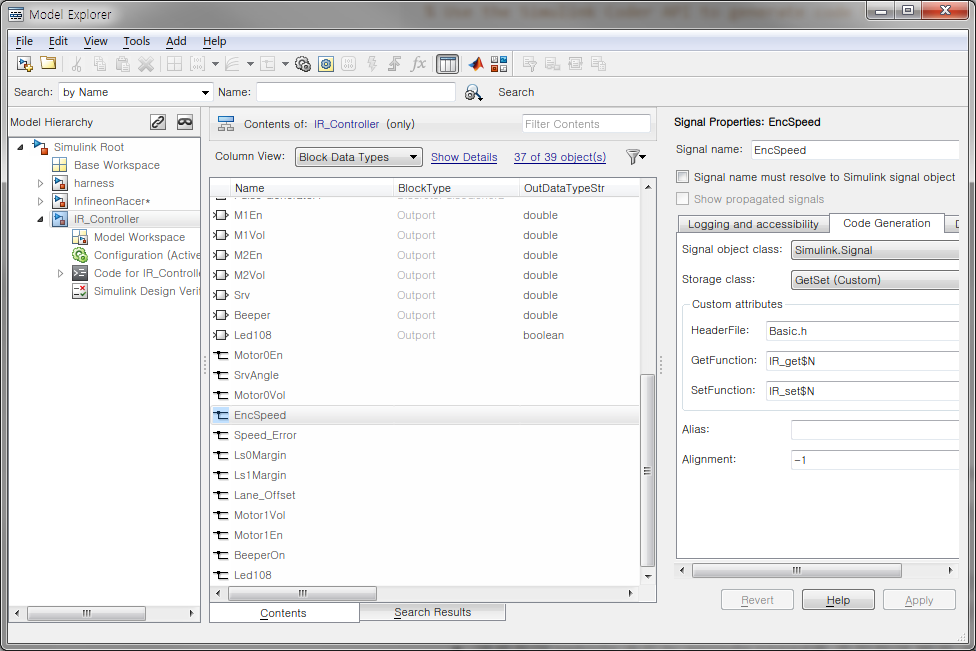Open the View menu
This screenshot has height=651, width=976.
click(95, 41)
